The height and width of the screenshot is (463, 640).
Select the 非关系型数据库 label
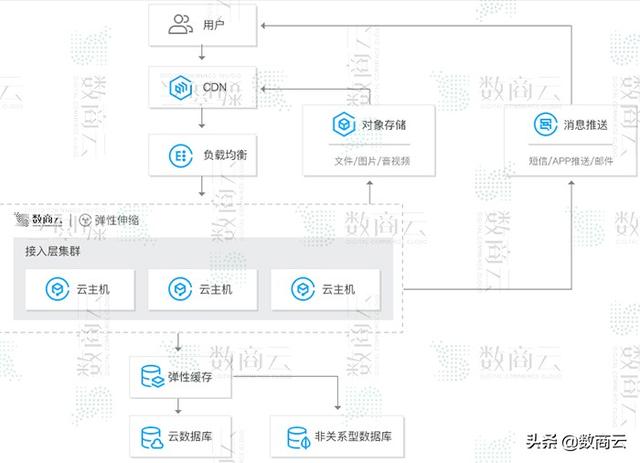(353, 436)
